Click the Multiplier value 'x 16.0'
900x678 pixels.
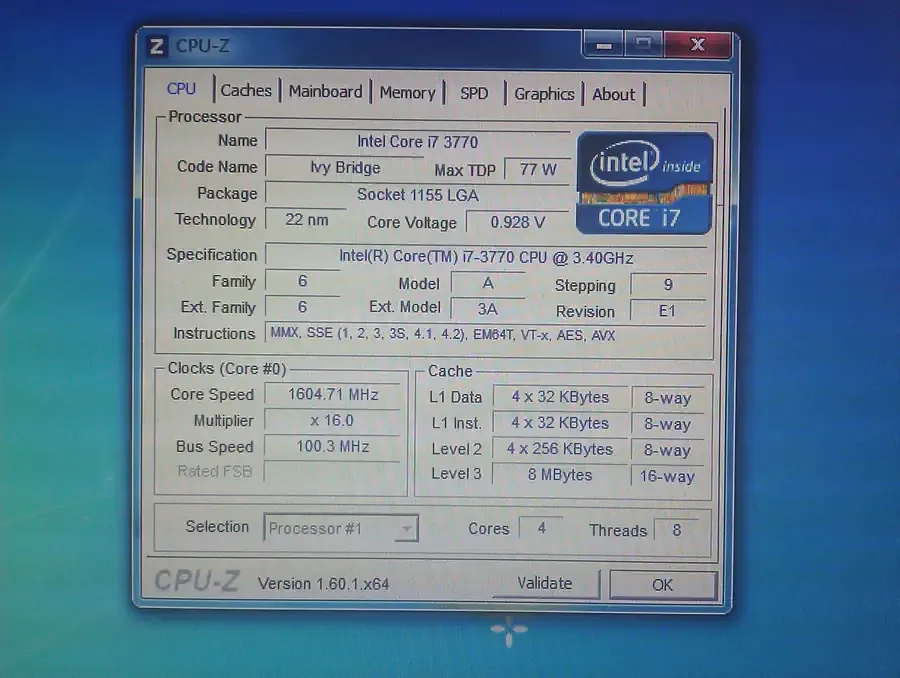click(x=332, y=420)
